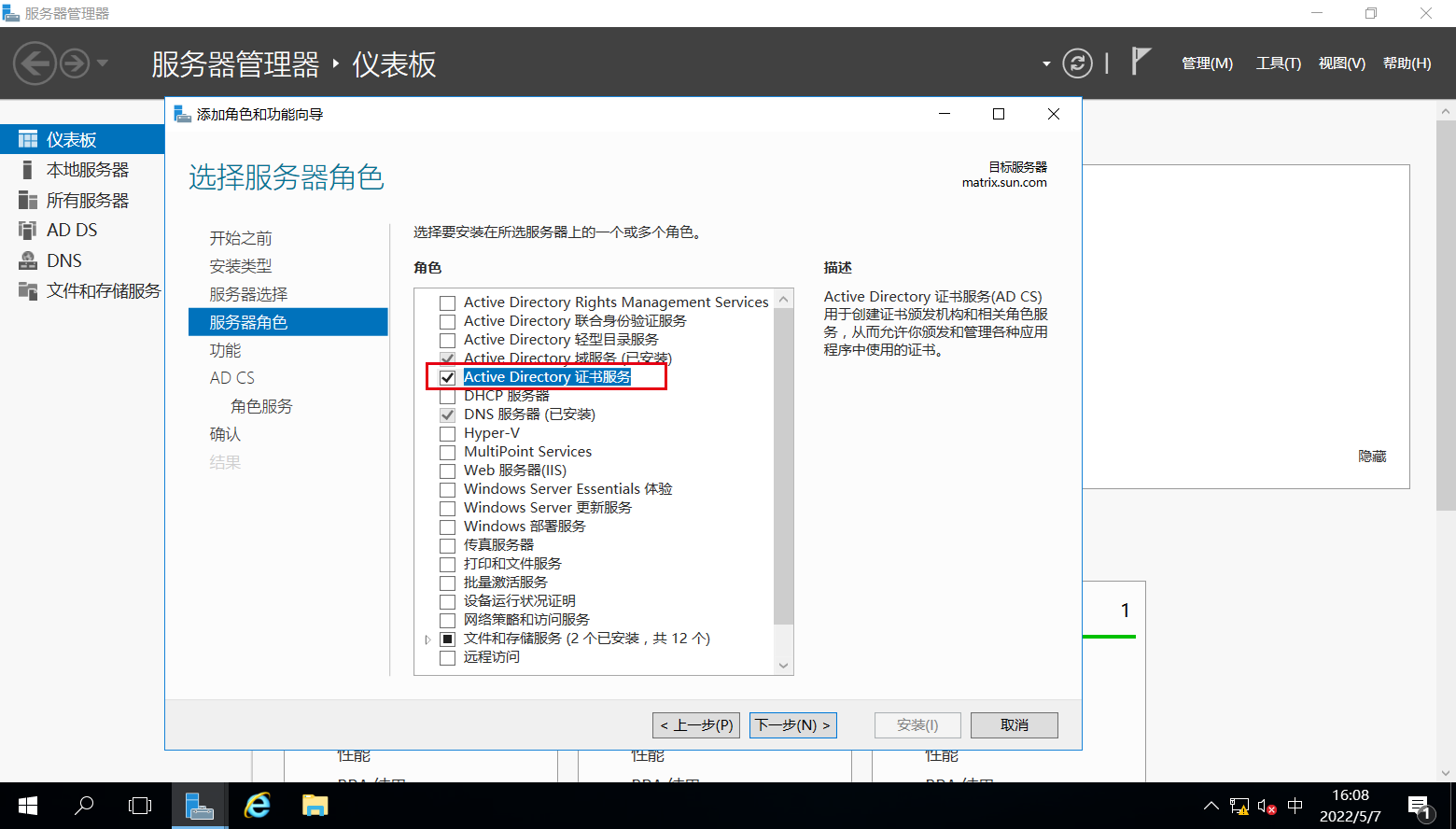Select 所有服务器 icon in sidebar
1456x829 pixels.
[x=28, y=200]
